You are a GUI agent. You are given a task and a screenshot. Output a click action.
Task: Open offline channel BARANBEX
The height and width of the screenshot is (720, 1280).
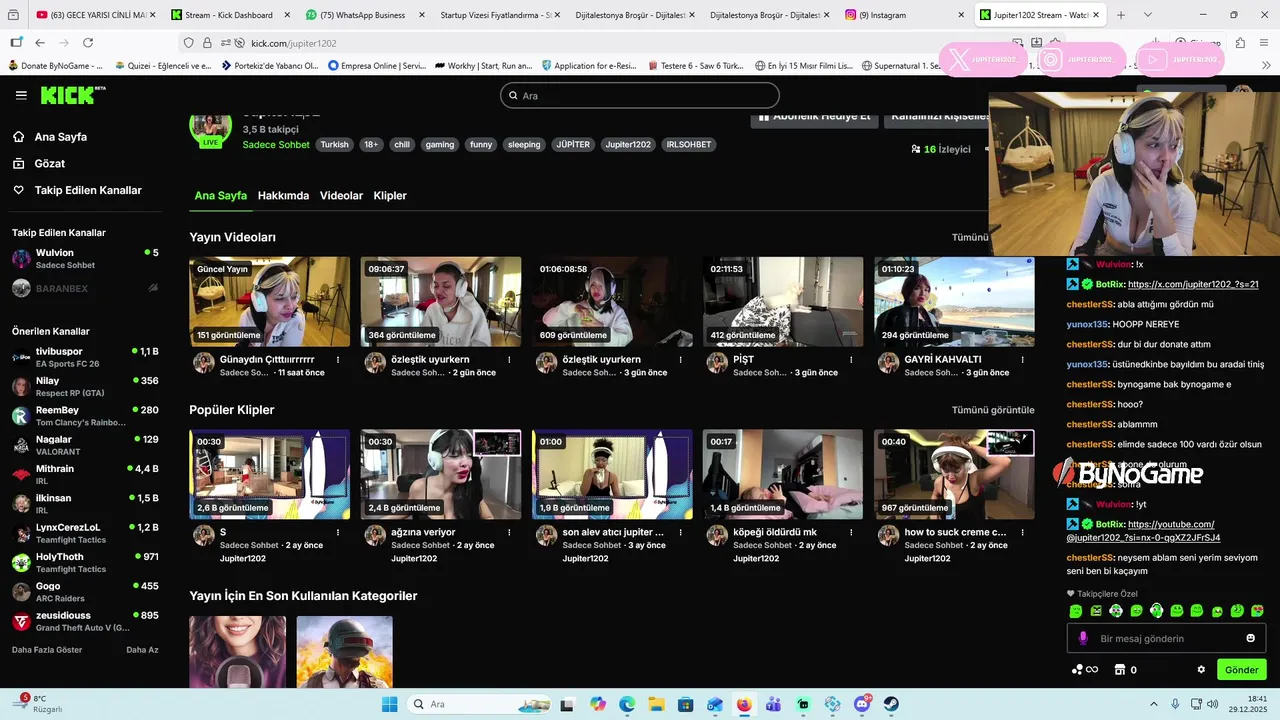coord(85,288)
